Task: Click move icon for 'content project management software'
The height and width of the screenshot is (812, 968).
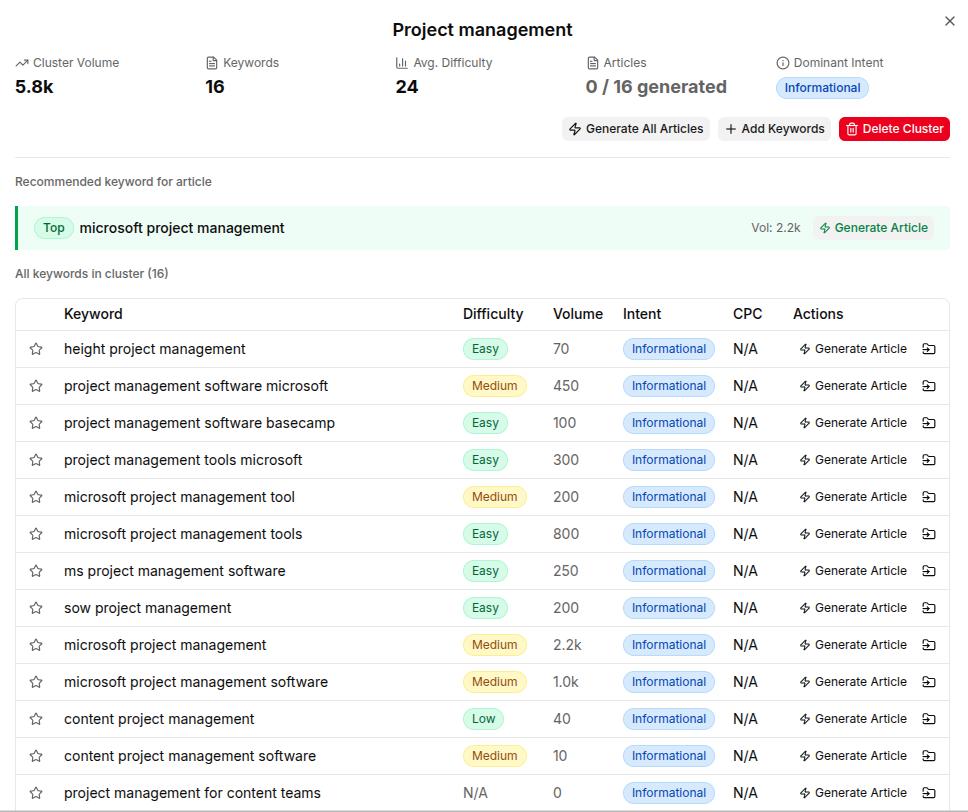Action: (928, 756)
